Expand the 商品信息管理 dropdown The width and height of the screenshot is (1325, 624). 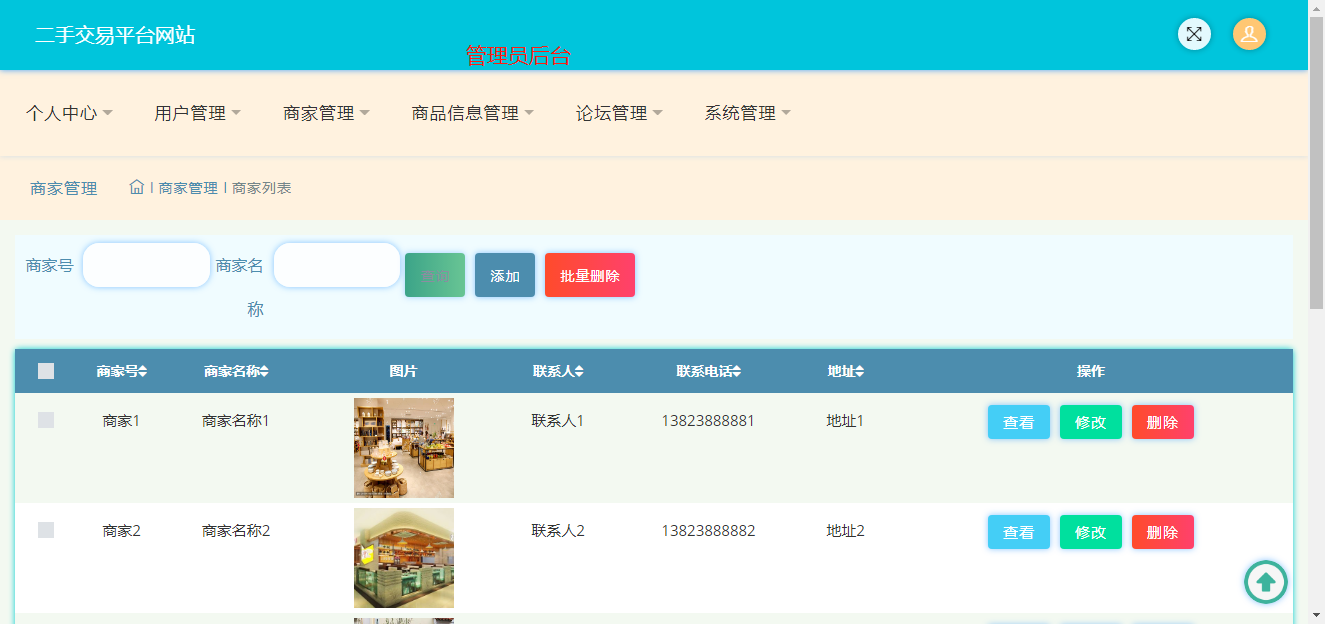tap(472, 113)
